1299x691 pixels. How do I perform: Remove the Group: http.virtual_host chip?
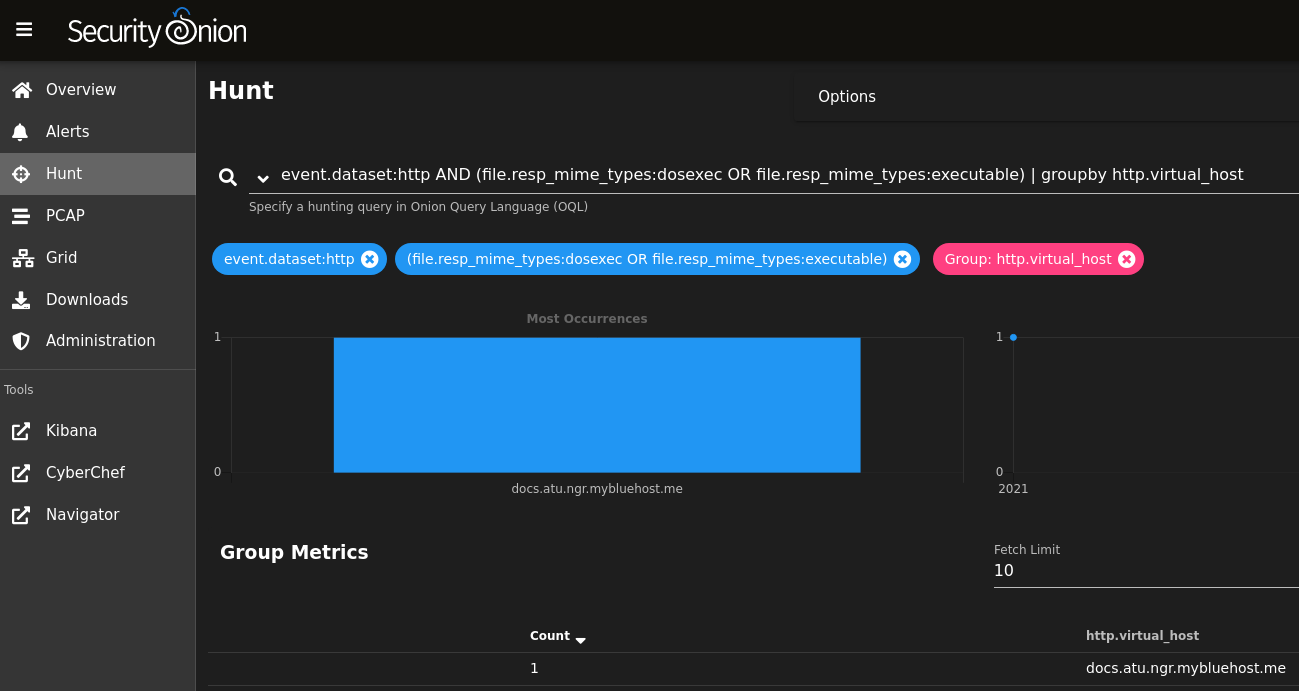1127,259
